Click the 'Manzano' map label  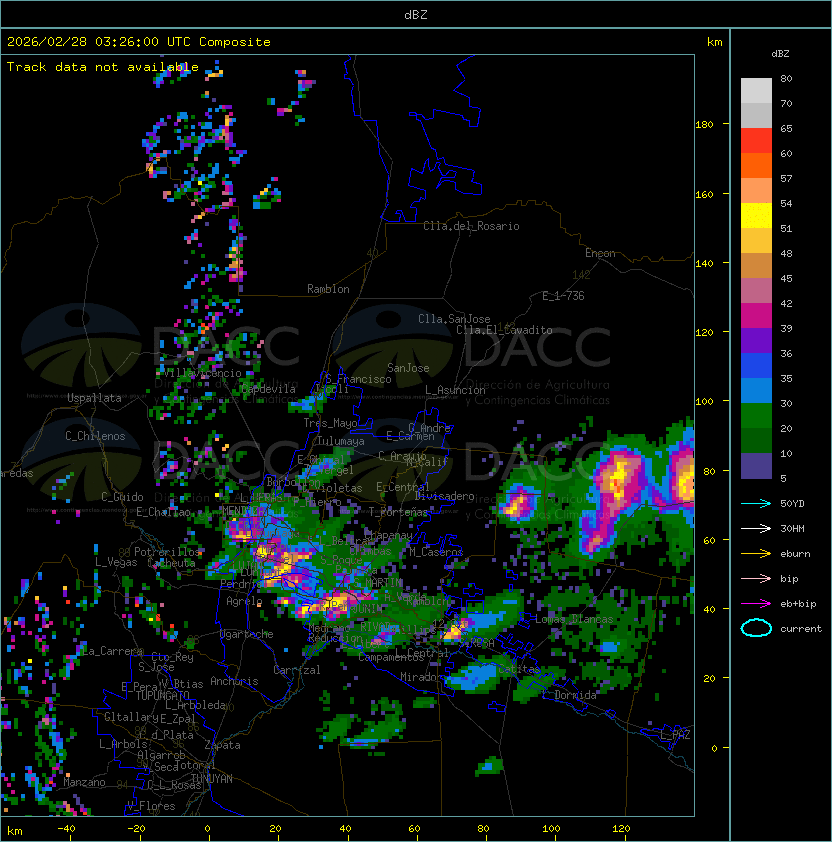pos(84,782)
